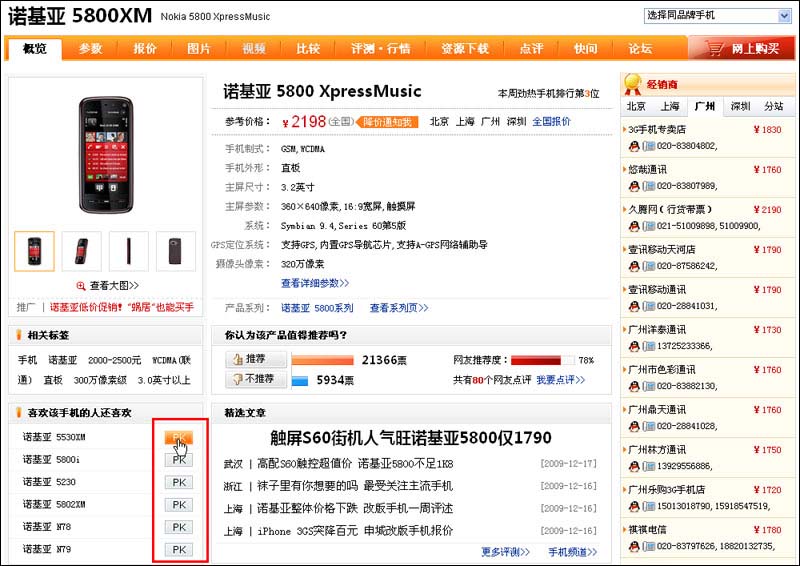Click QQ penguin icon for 广州洋泰通讯
Viewport: 800px width, 566px height.
click(x=634, y=347)
